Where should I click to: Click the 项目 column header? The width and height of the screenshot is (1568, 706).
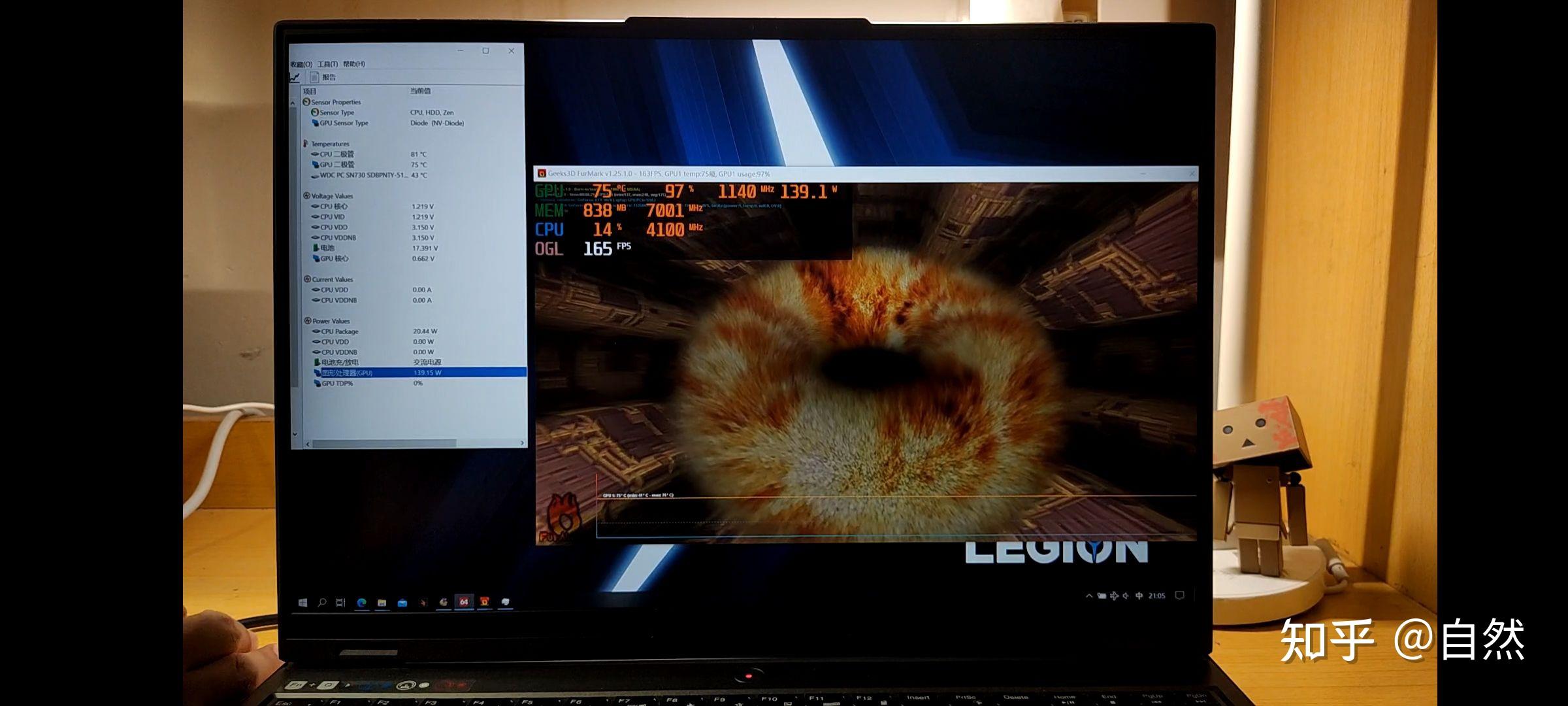(x=310, y=91)
